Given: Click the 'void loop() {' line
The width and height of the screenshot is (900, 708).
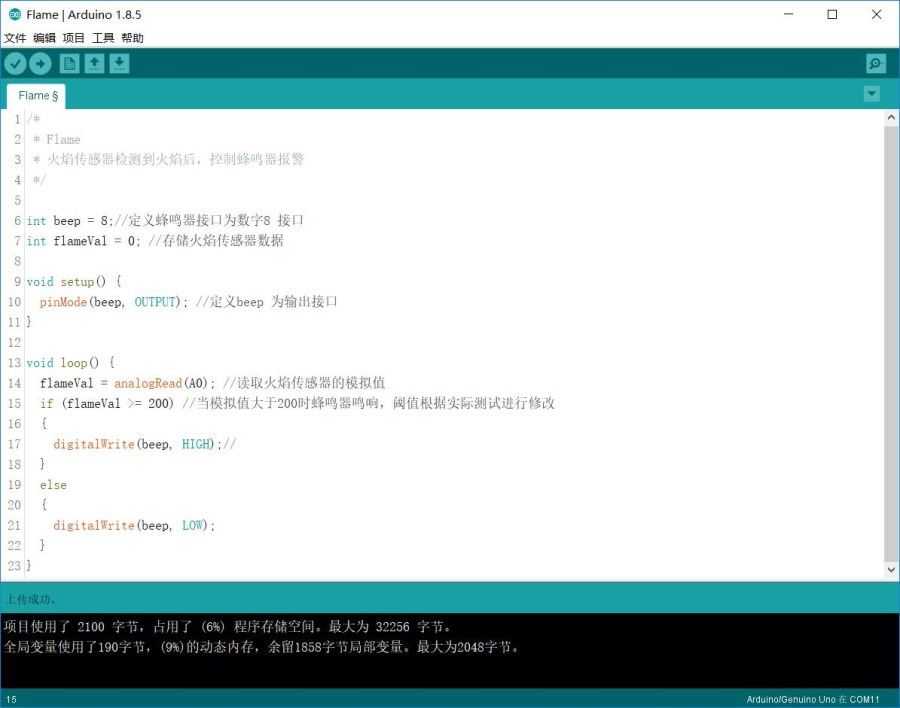Looking at the screenshot, I should click(71, 363).
